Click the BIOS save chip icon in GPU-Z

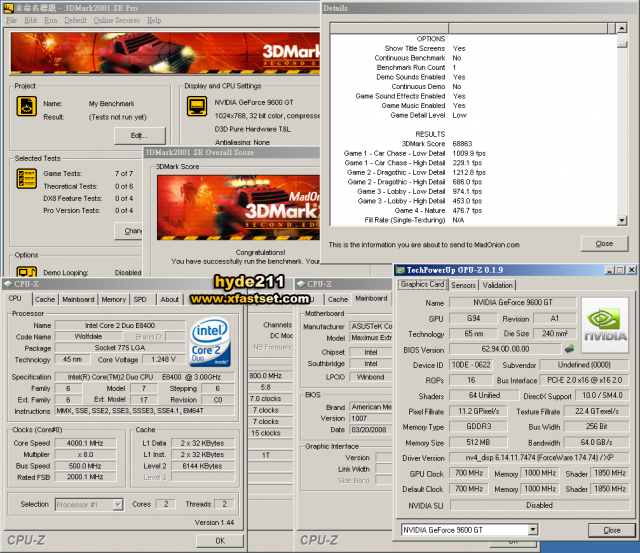click(569, 349)
